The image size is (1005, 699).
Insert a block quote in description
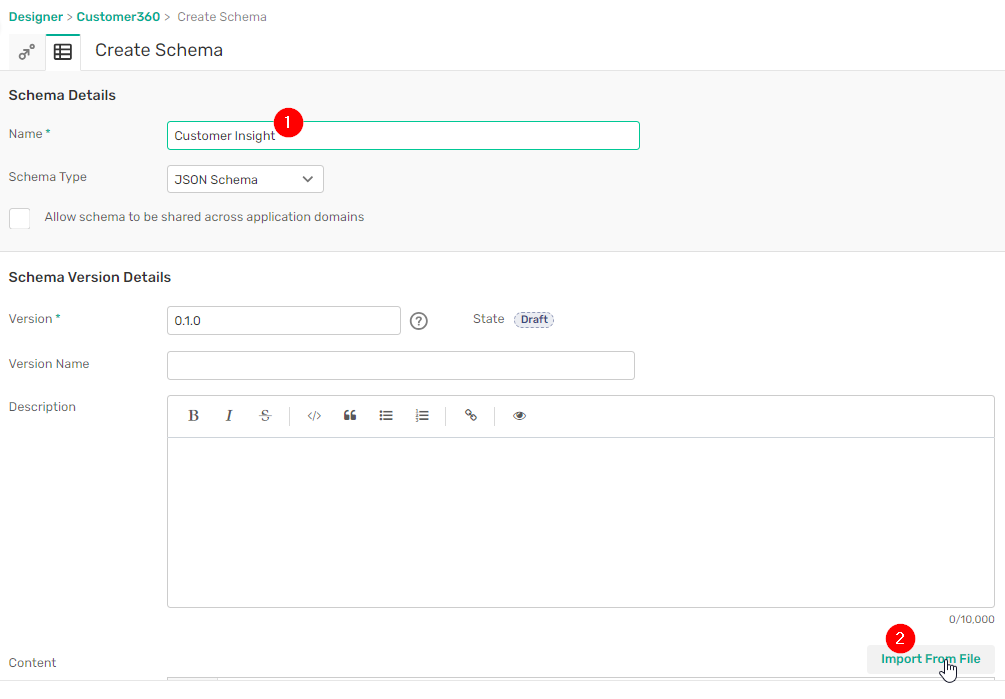350,416
